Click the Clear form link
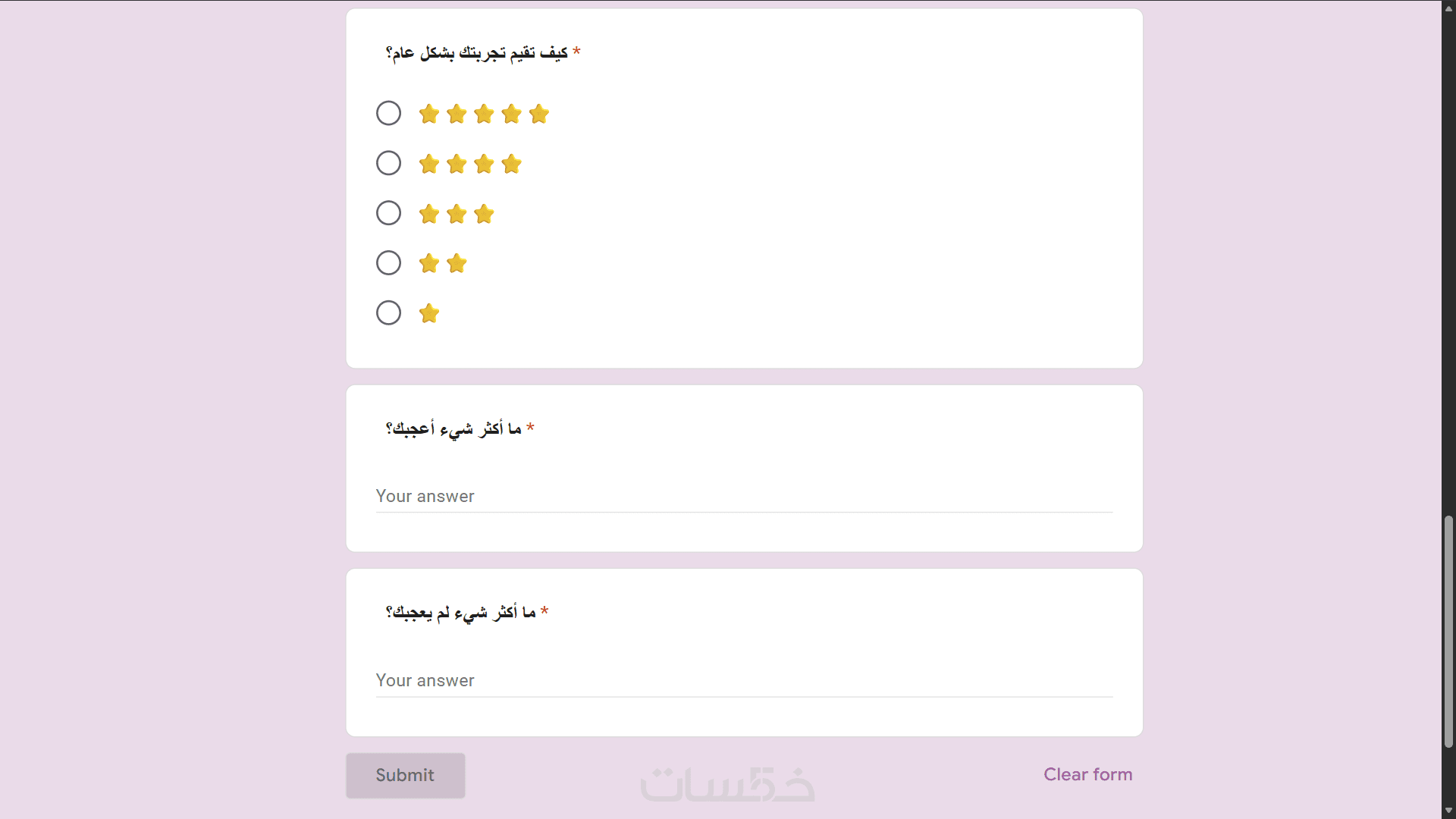This screenshot has height=819, width=1456. pos(1087,774)
